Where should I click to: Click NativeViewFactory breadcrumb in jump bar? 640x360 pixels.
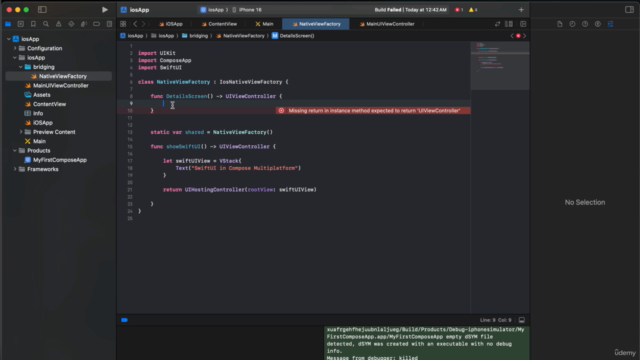coord(240,36)
